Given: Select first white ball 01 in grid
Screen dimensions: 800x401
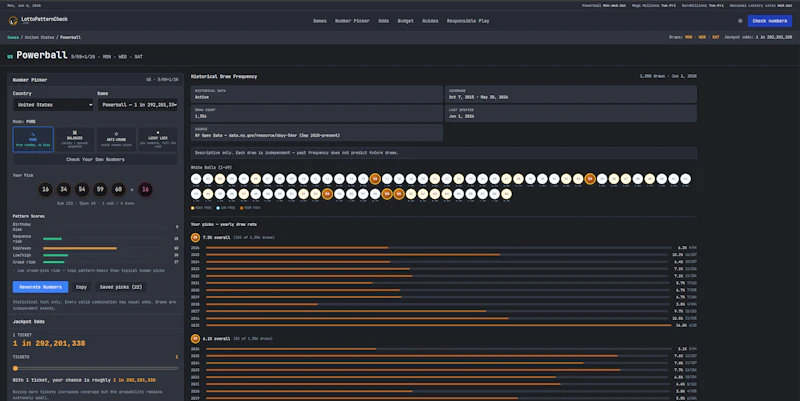Looking at the screenshot, I should coord(196,179).
